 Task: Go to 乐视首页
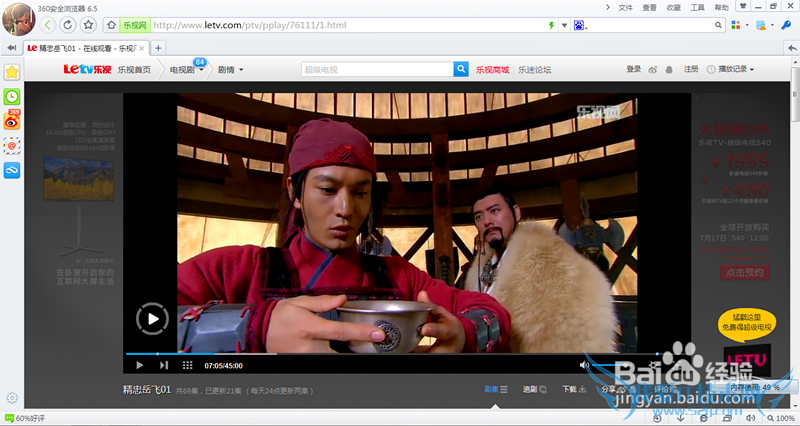(x=134, y=70)
